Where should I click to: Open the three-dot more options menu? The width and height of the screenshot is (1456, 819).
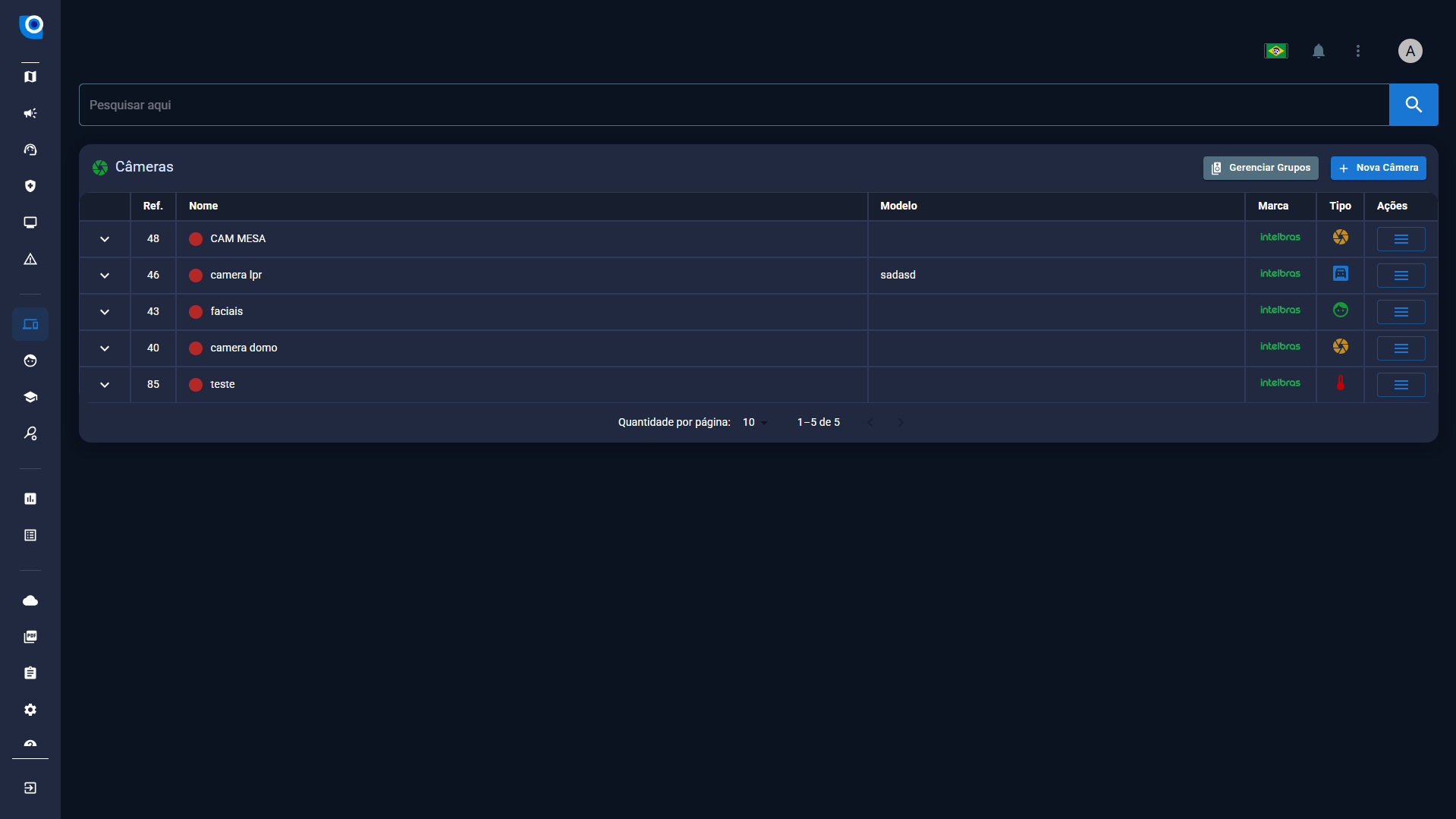[x=1358, y=51]
